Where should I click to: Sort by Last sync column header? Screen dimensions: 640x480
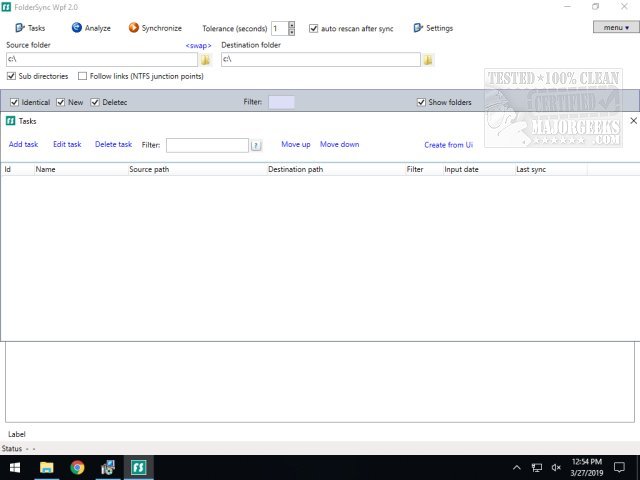[x=551, y=169]
